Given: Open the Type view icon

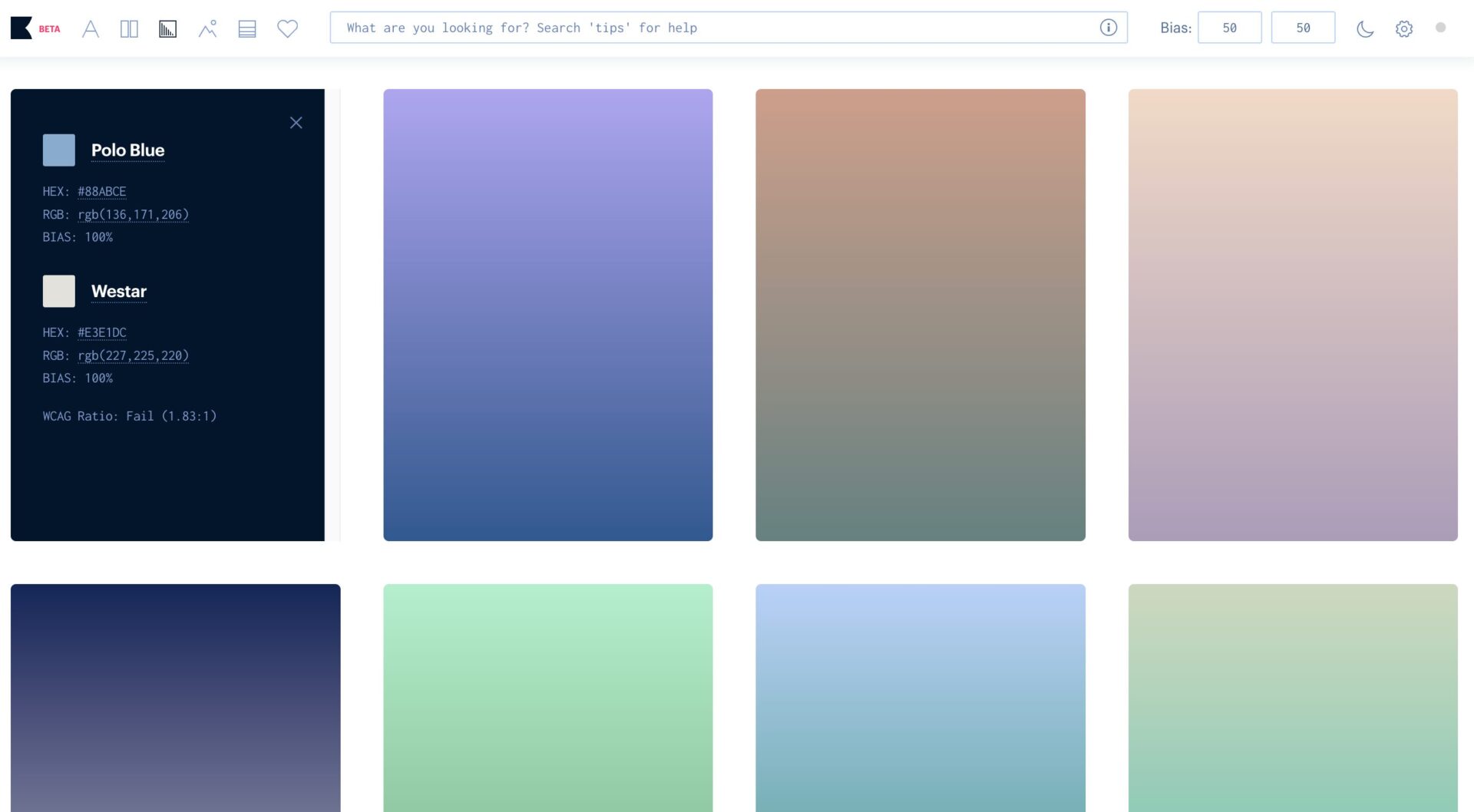Looking at the screenshot, I should pos(91,29).
